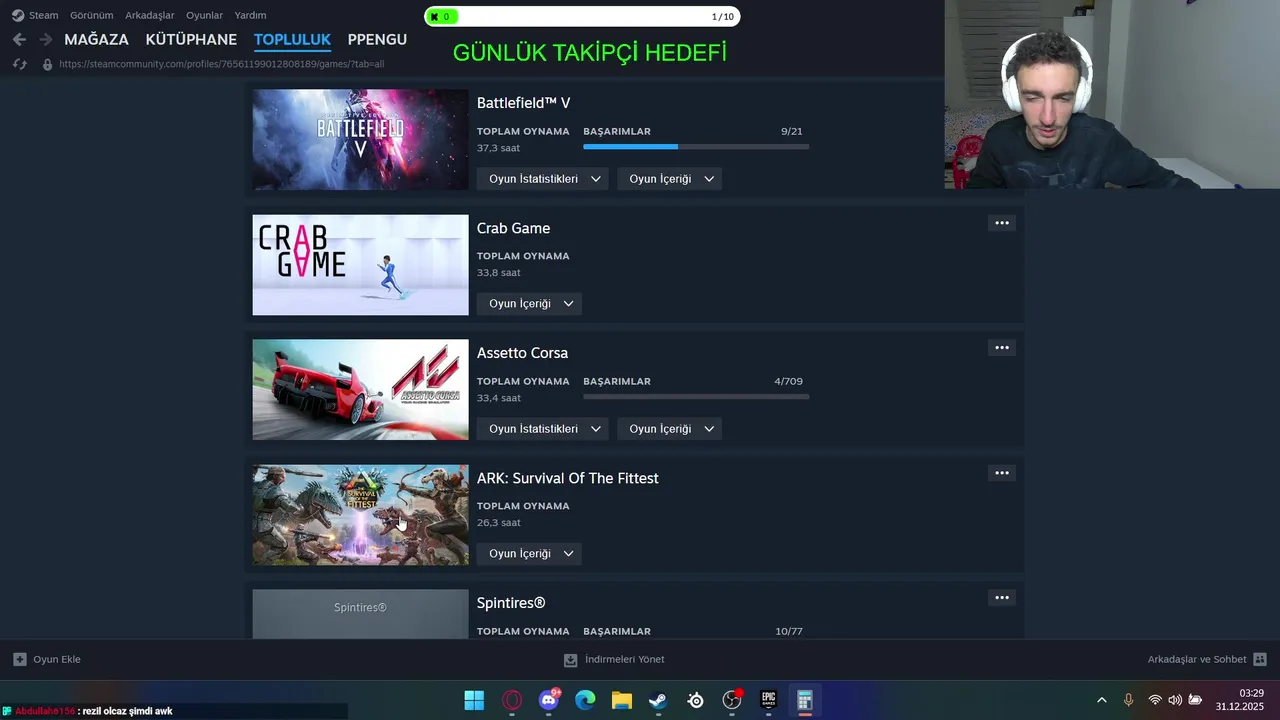
Task: Click the 9/21 achievements count
Action: (791, 131)
